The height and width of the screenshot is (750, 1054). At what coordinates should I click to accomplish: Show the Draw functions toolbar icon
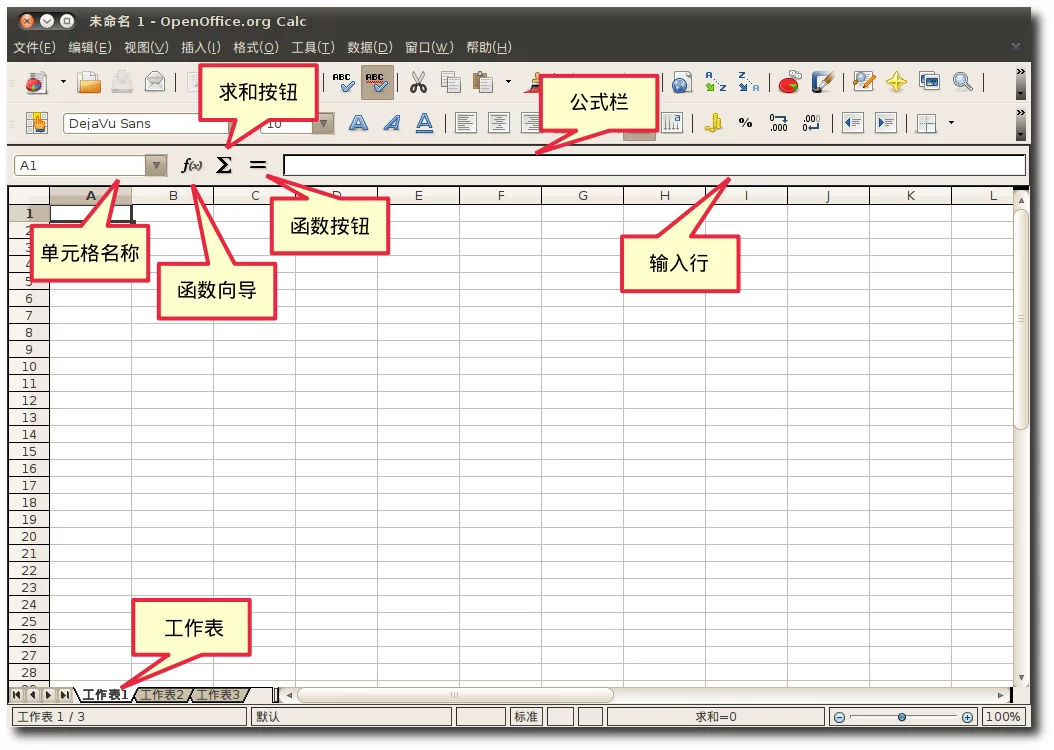[822, 82]
